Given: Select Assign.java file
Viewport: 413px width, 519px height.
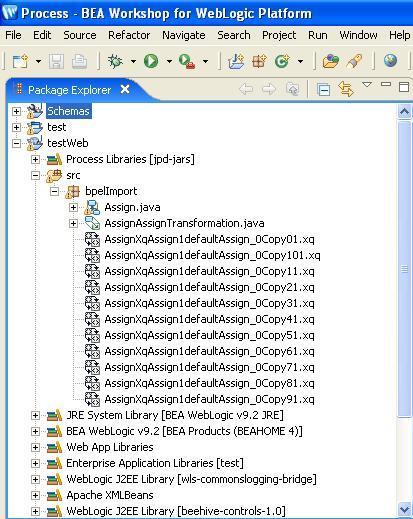Looking at the screenshot, I should click(132, 207).
